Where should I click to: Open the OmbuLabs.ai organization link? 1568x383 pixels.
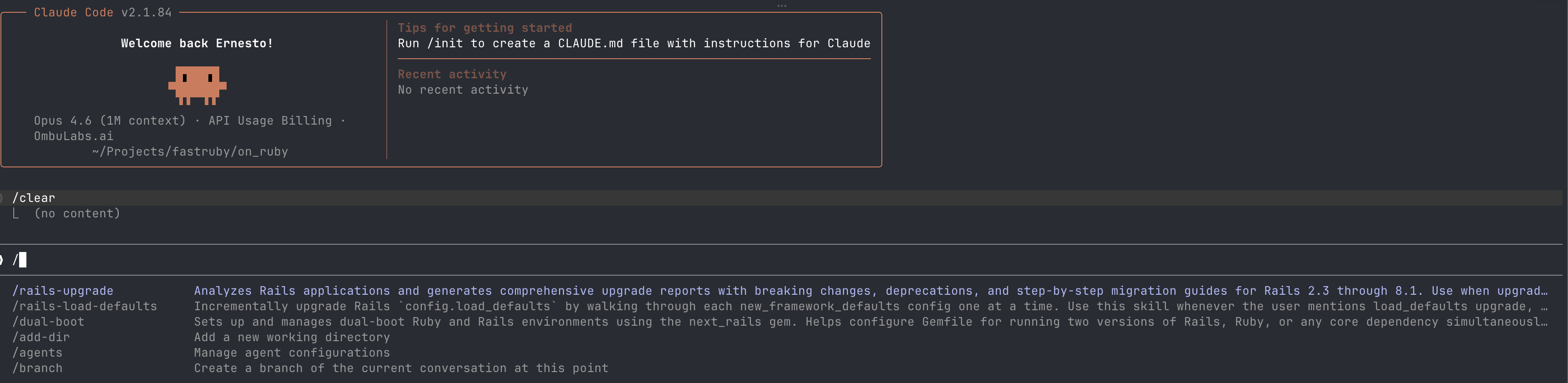[x=72, y=136]
